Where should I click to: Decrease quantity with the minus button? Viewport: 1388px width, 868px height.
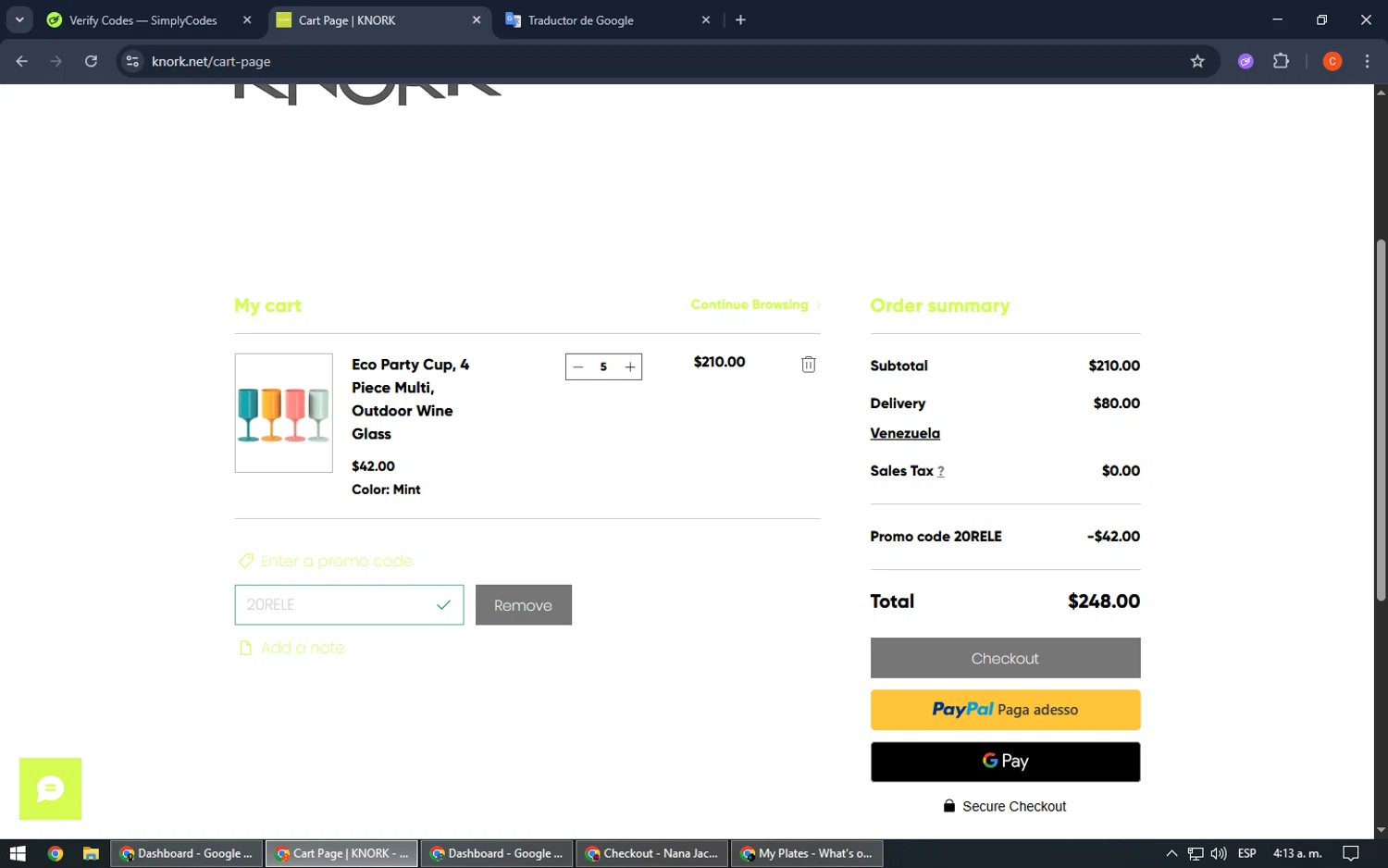[578, 367]
